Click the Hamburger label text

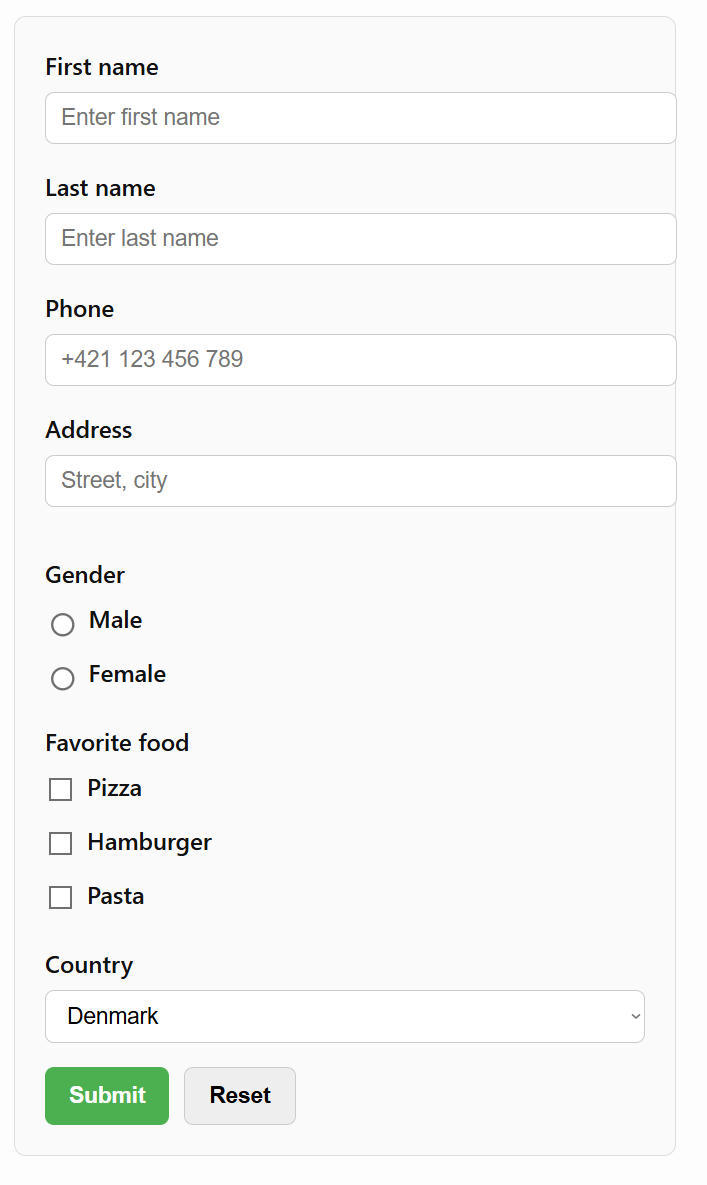(149, 843)
